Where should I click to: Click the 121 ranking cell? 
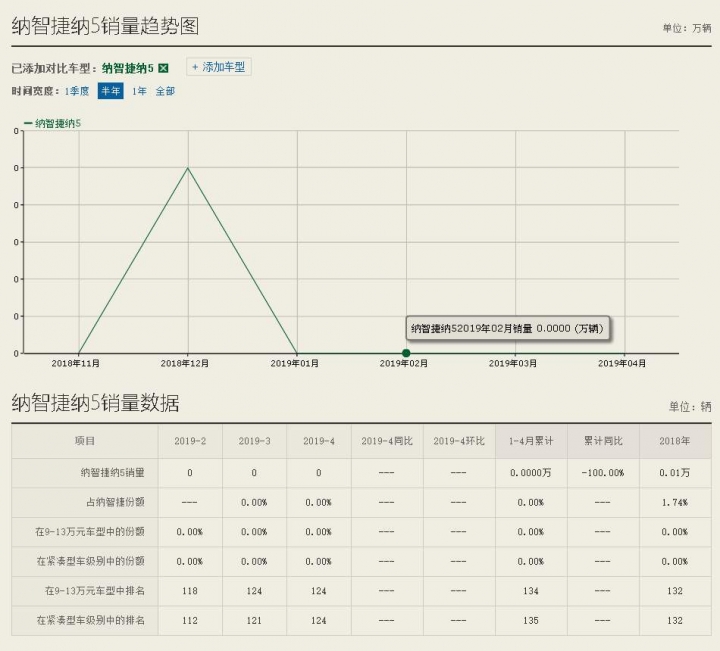tap(254, 620)
